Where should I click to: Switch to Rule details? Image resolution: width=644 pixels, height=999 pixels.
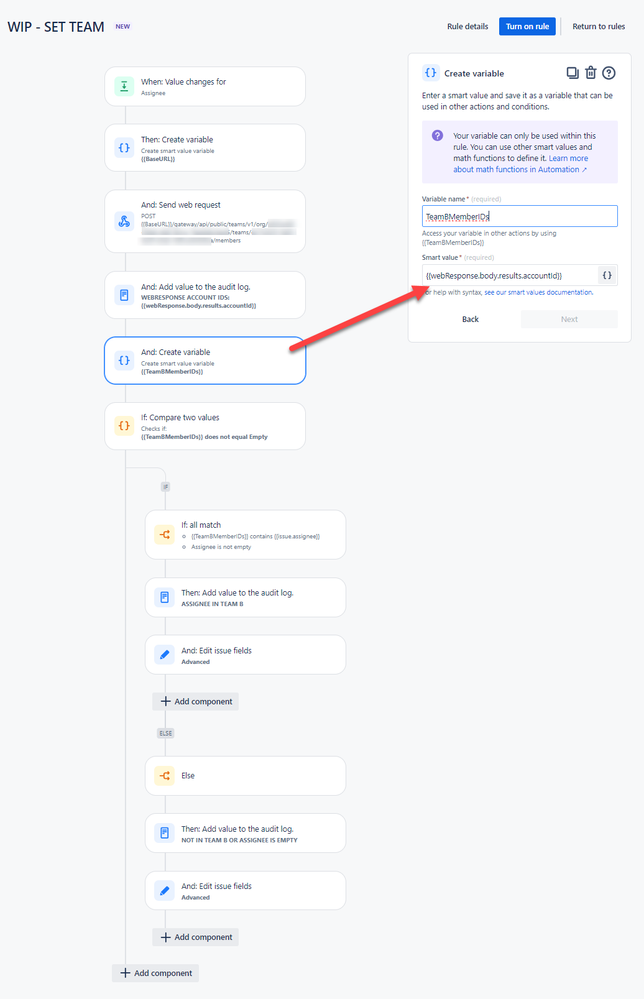(x=468, y=26)
